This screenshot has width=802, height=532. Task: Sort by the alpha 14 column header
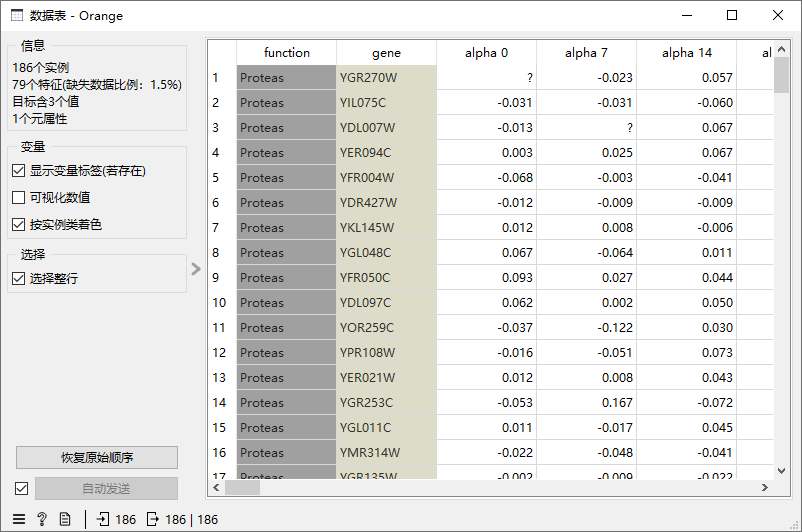pos(686,53)
